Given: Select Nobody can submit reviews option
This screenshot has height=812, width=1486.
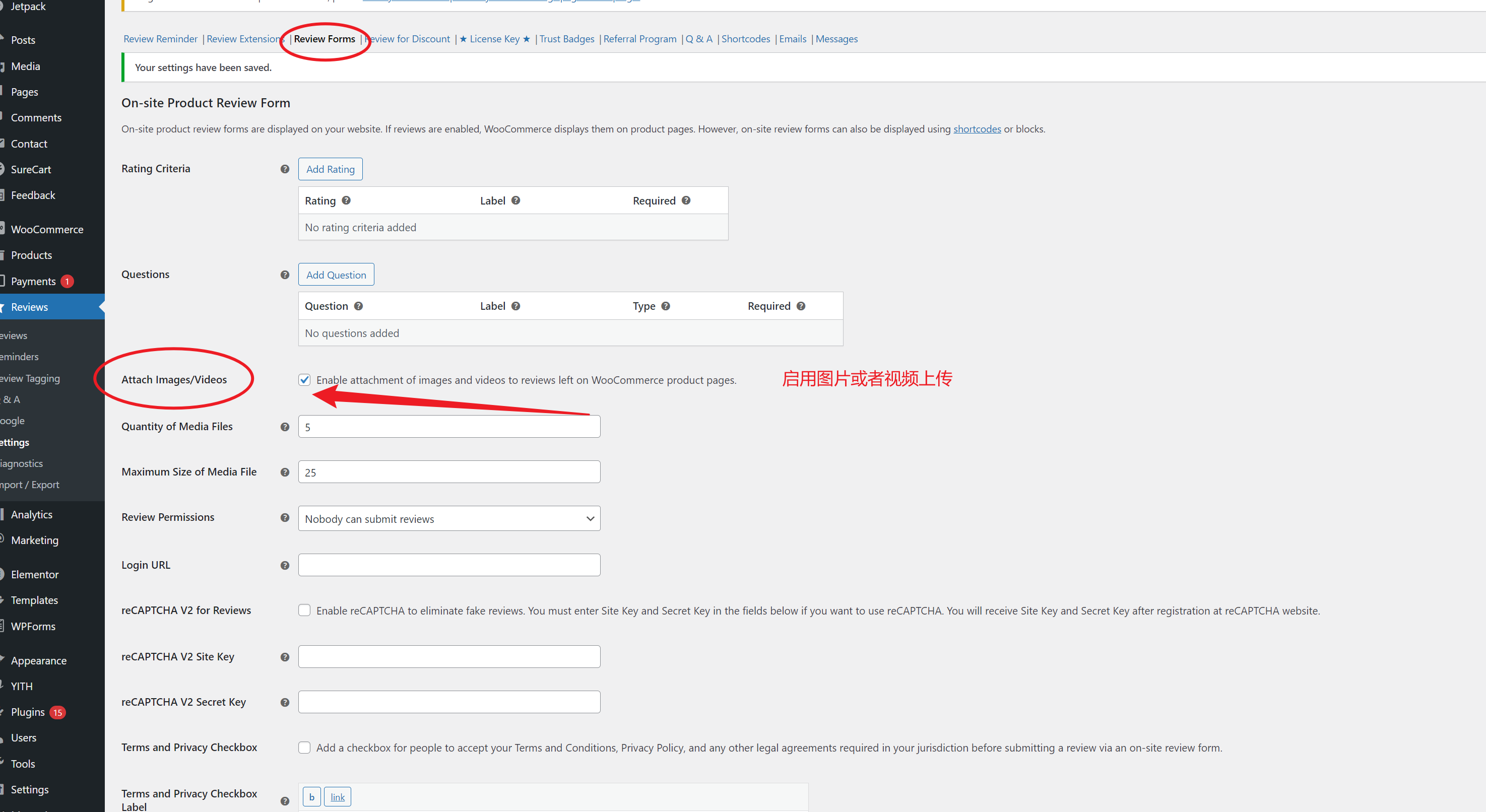Looking at the screenshot, I should (x=448, y=518).
